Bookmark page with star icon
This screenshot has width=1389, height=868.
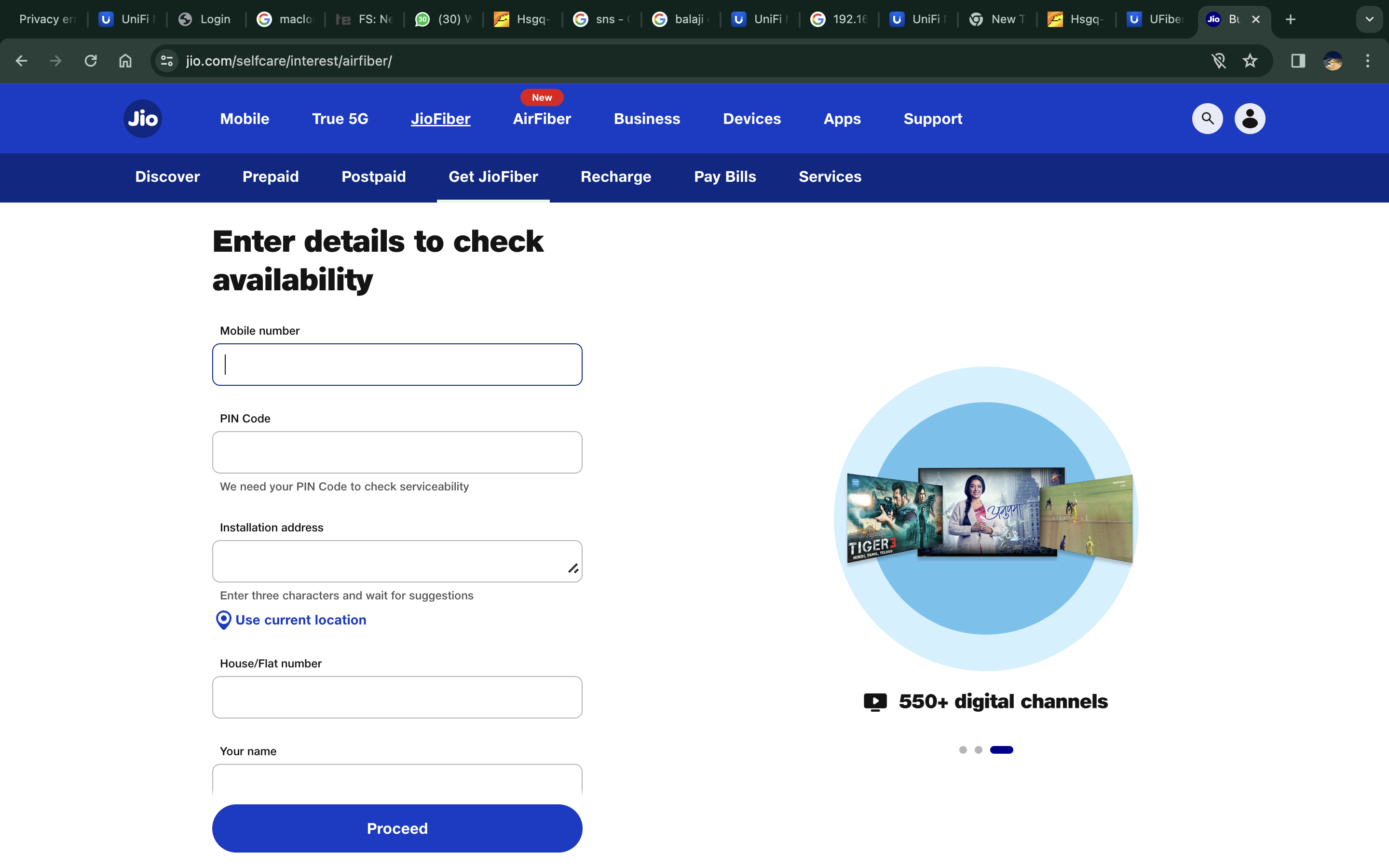(1250, 61)
